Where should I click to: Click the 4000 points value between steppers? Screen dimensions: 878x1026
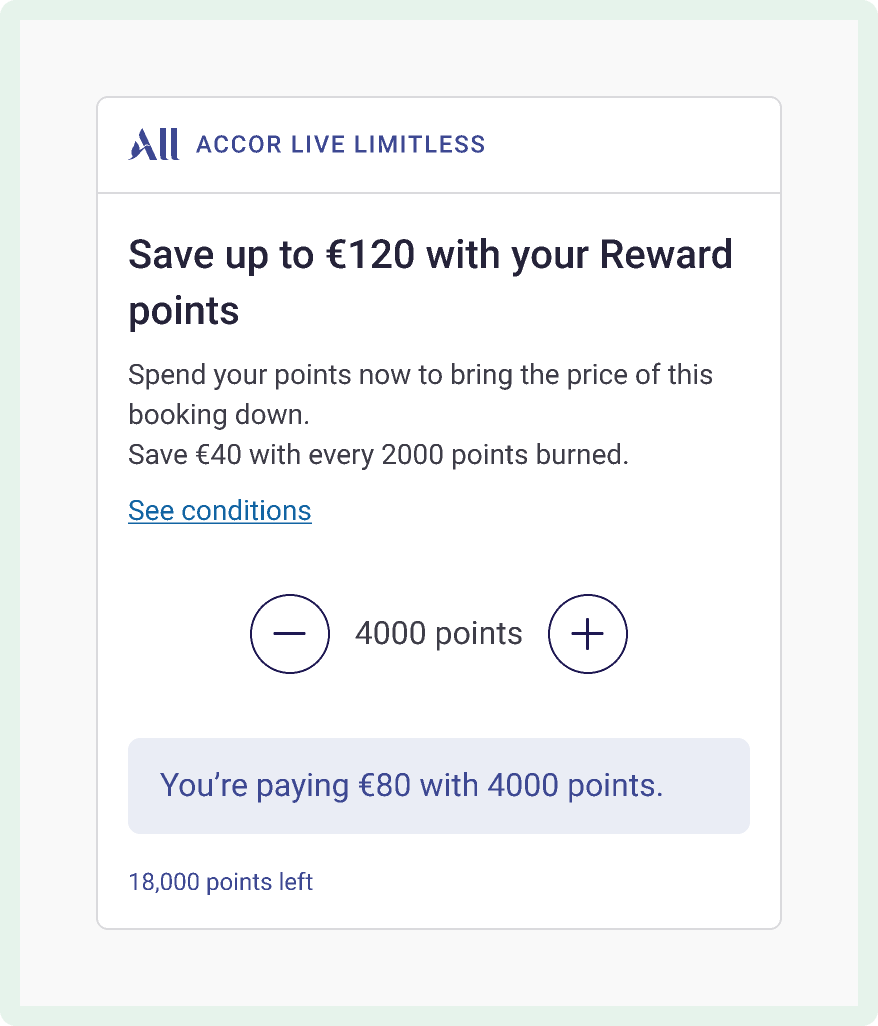pyautogui.click(x=438, y=634)
